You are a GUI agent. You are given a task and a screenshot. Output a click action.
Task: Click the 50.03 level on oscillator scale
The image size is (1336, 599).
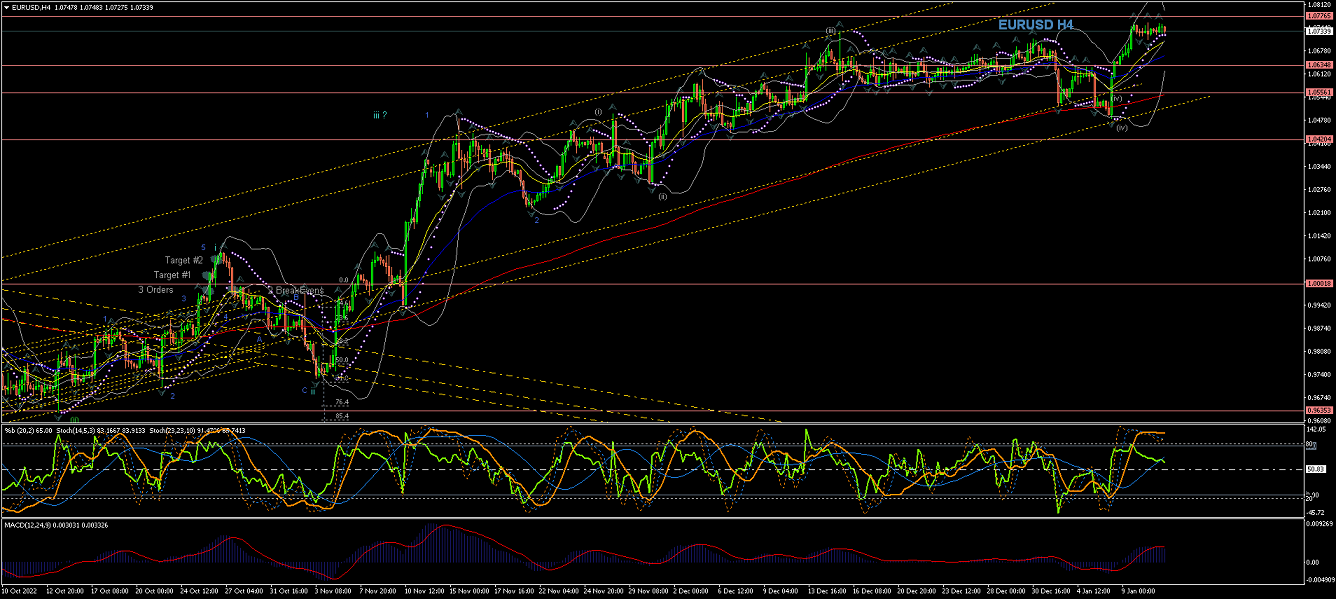click(1316, 469)
